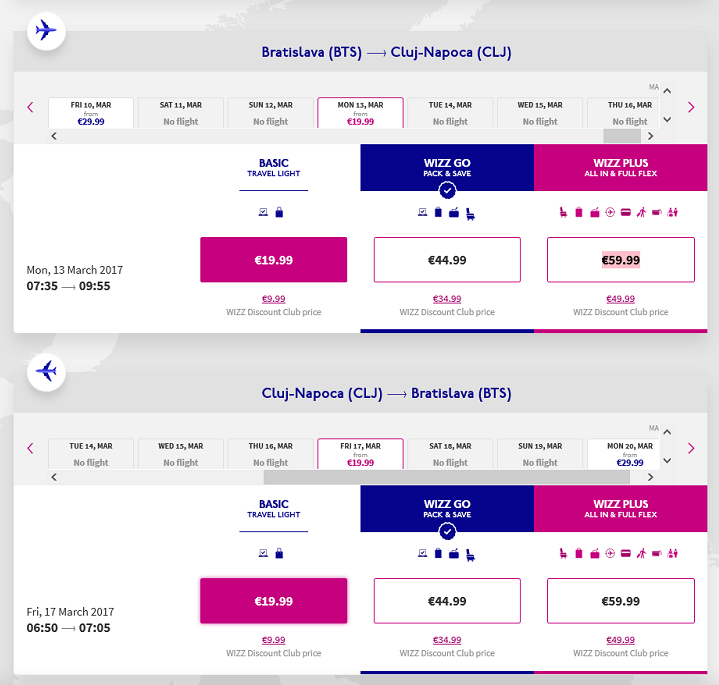Click seat icon under return WIZZ PLUS
The height and width of the screenshot is (685, 719).
pyautogui.click(x=563, y=553)
